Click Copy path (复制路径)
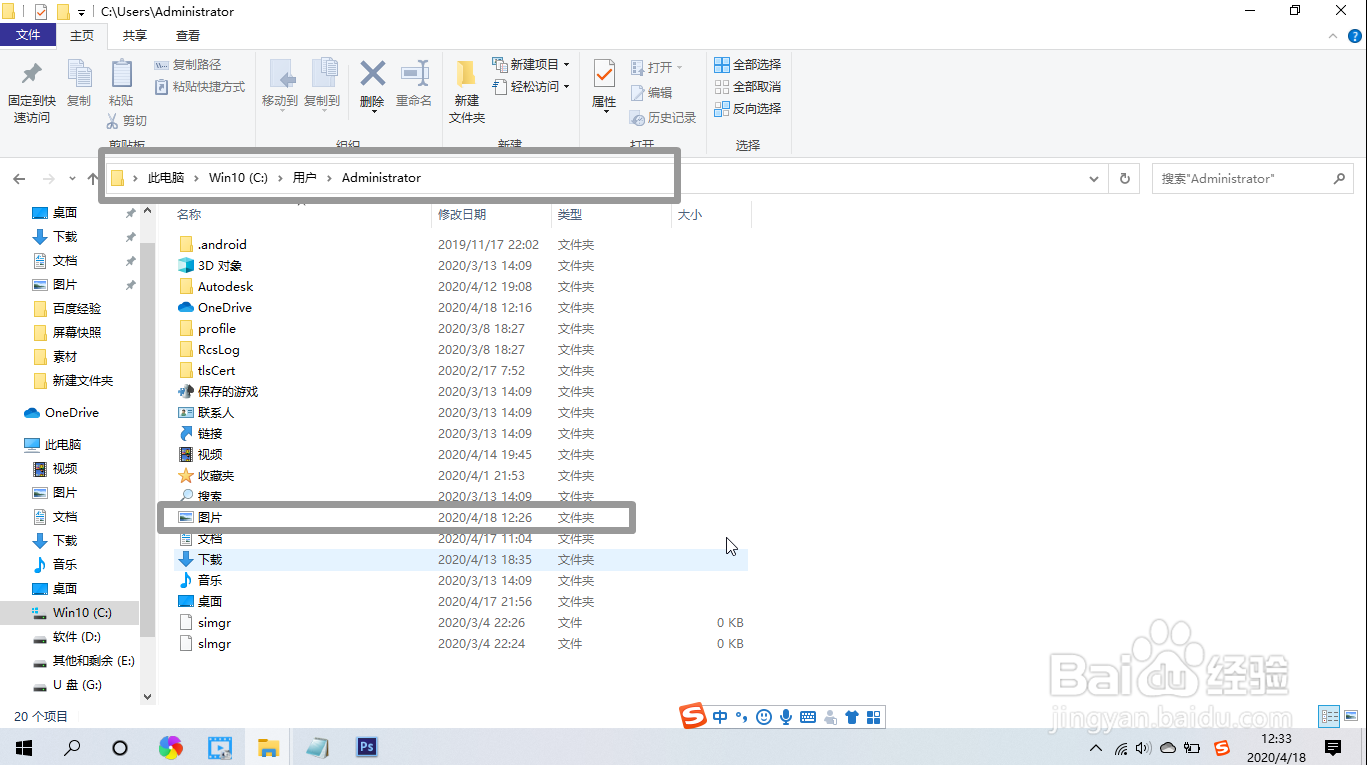This screenshot has width=1367, height=765. click(x=188, y=65)
